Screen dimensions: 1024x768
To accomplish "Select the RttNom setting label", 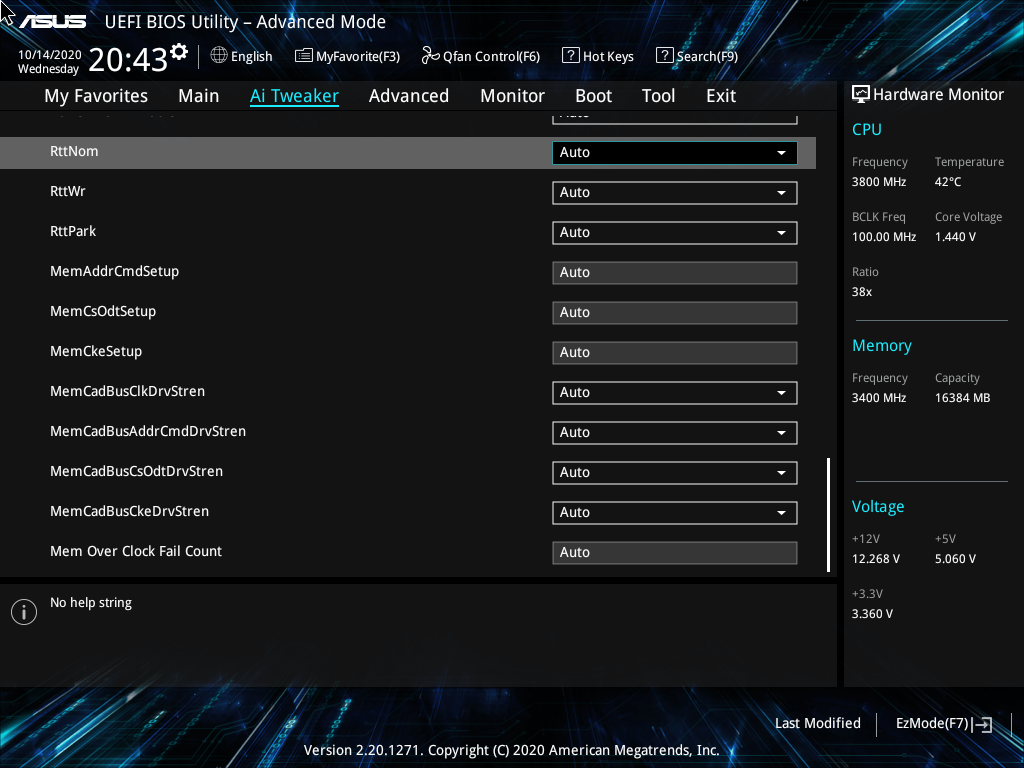I will 74,151.
